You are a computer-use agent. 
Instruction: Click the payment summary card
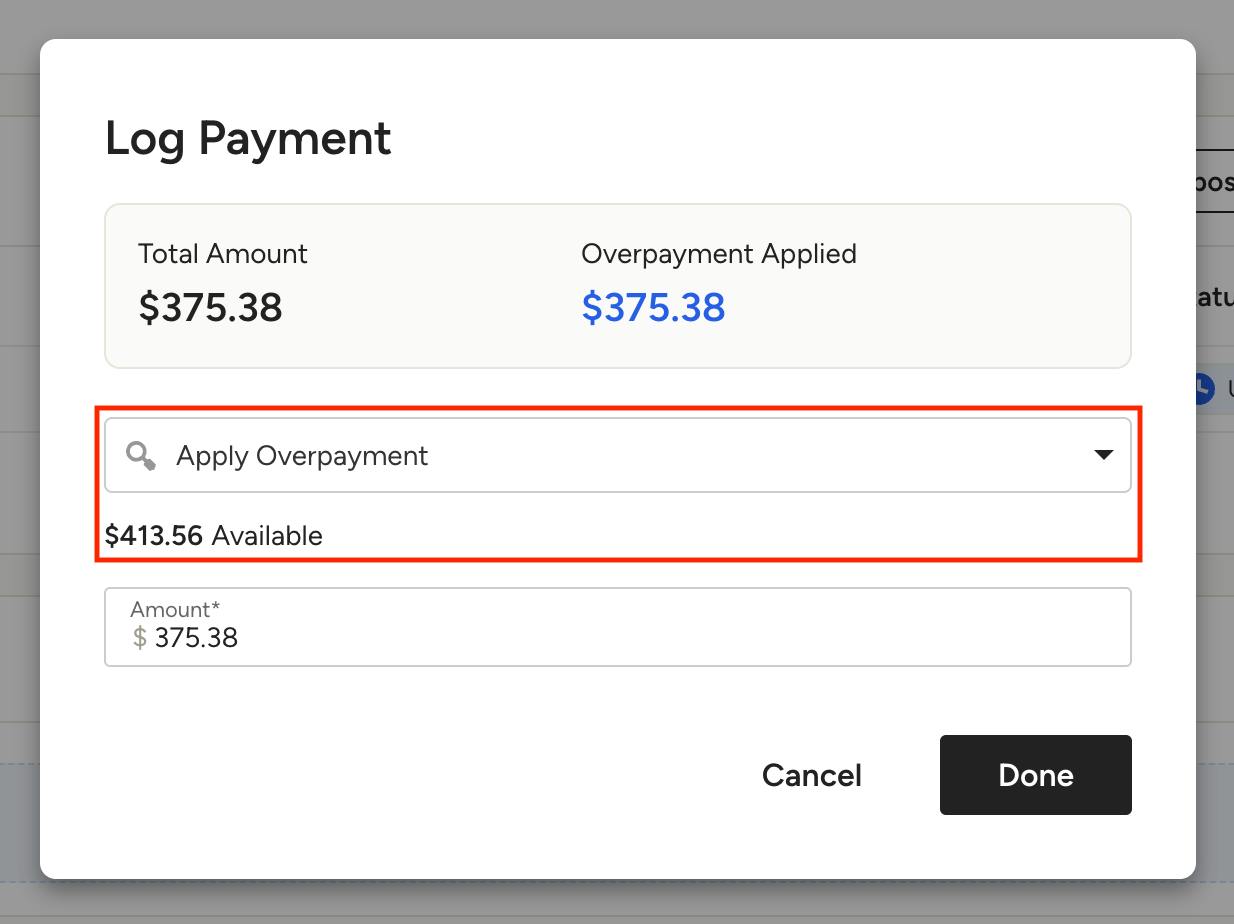click(x=618, y=286)
